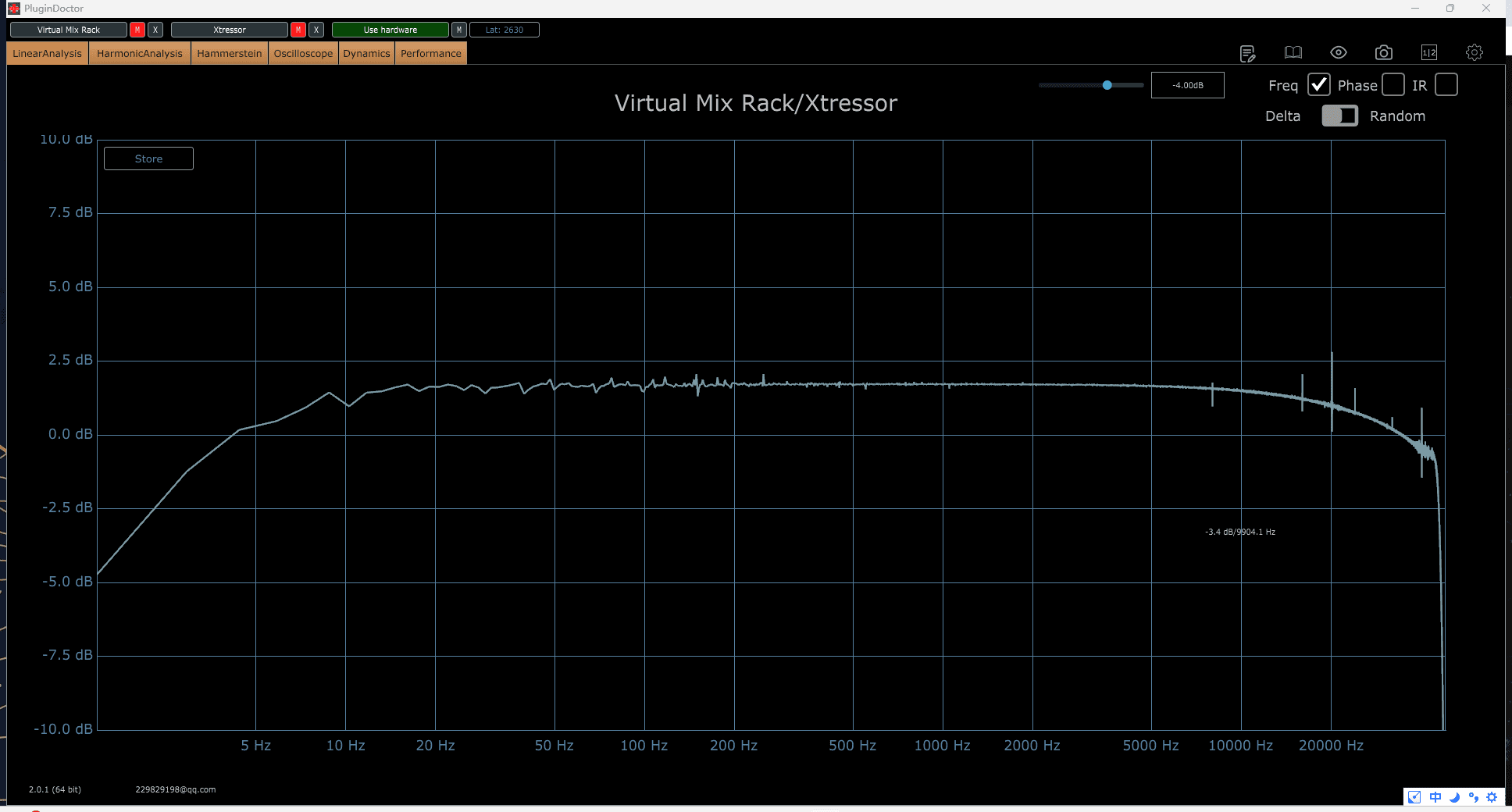Click the Use hardware button
Screen dimensions: 1512x812
pos(390,30)
